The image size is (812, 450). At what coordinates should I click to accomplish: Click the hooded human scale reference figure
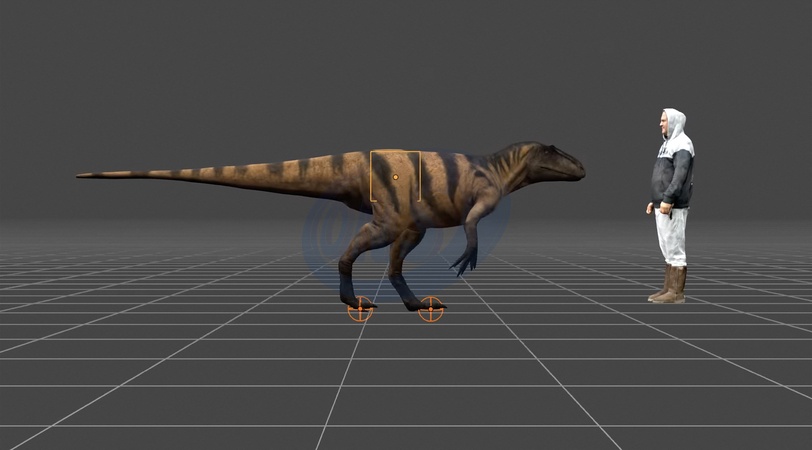tap(671, 206)
